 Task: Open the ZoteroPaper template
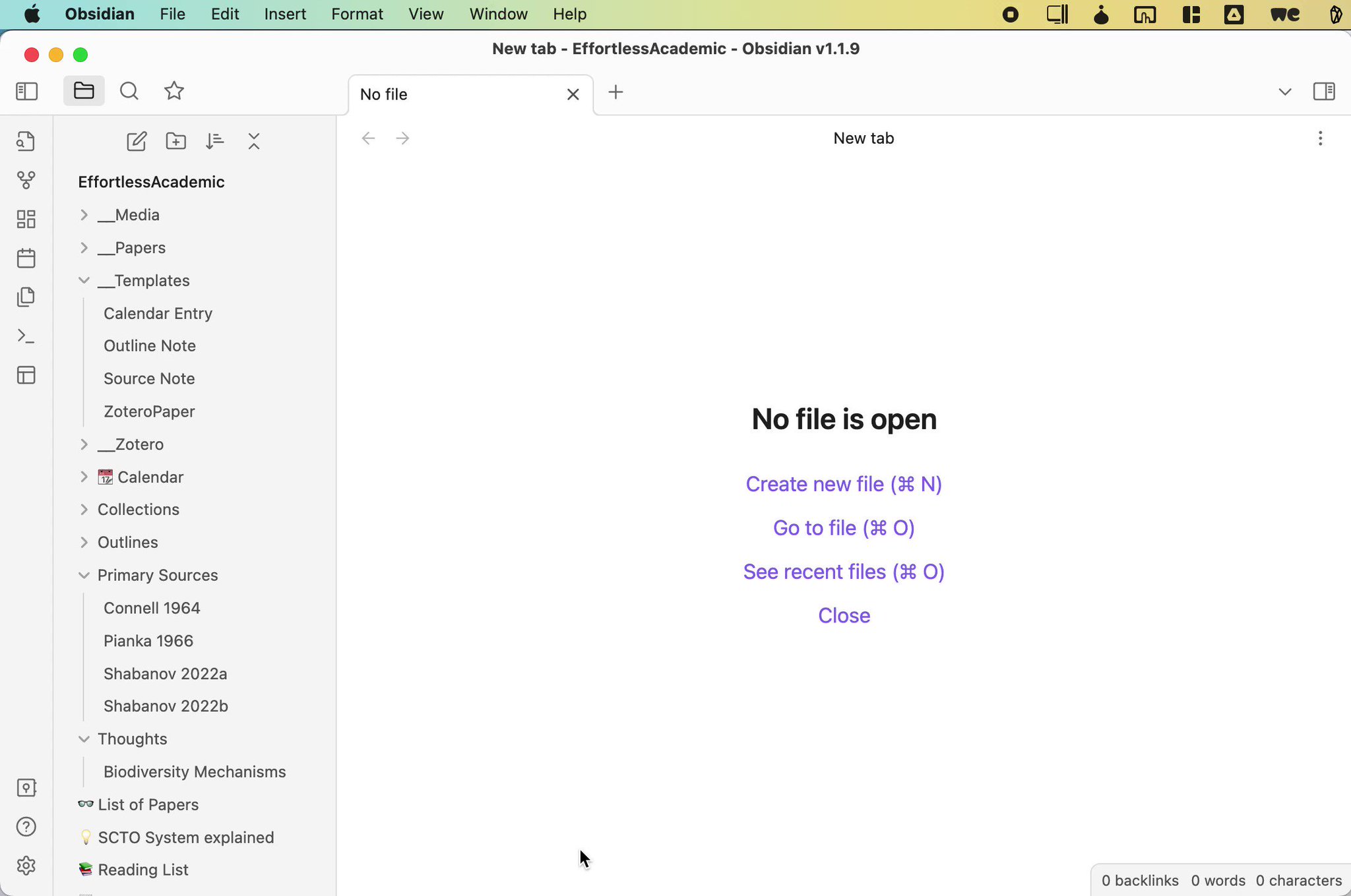tap(149, 411)
